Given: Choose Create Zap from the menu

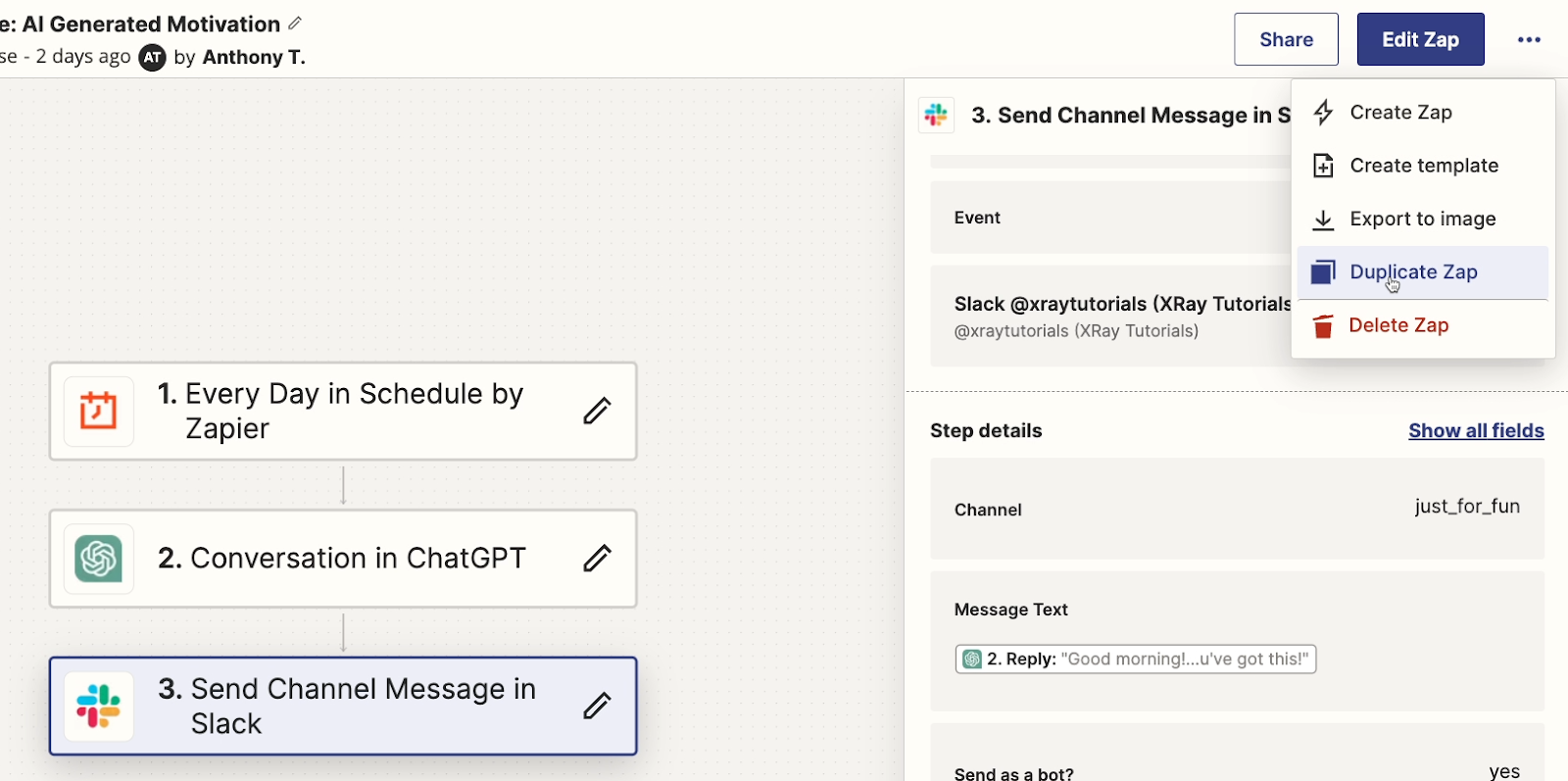Looking at the screenshot, I should pos(1422,113).
